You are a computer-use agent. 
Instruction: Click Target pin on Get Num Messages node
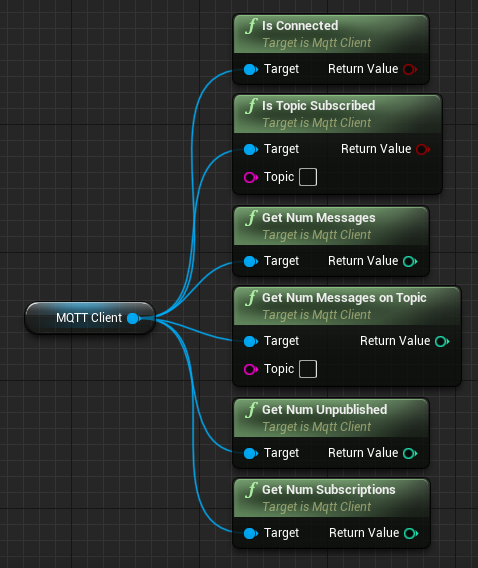251,261
